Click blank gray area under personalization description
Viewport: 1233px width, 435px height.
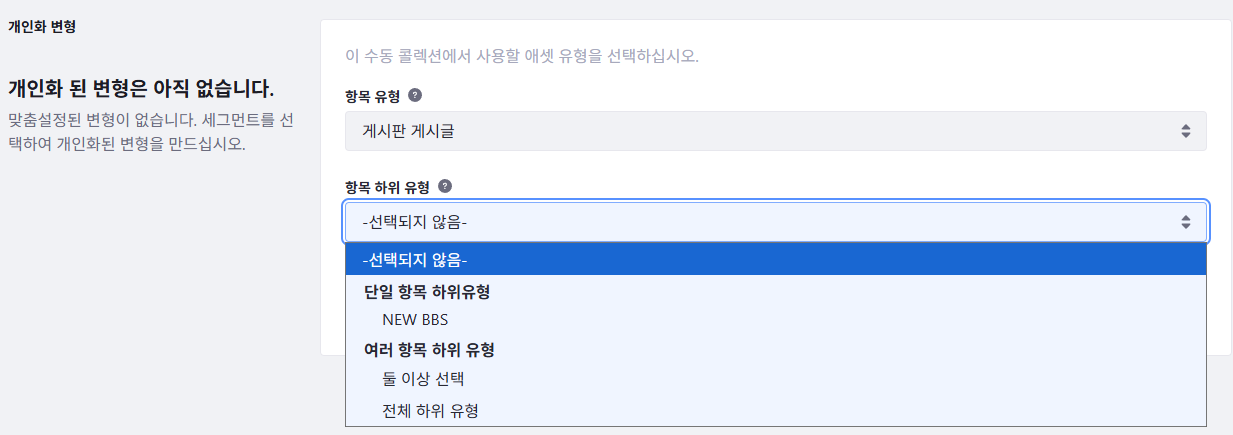click(x=150, y=300)
